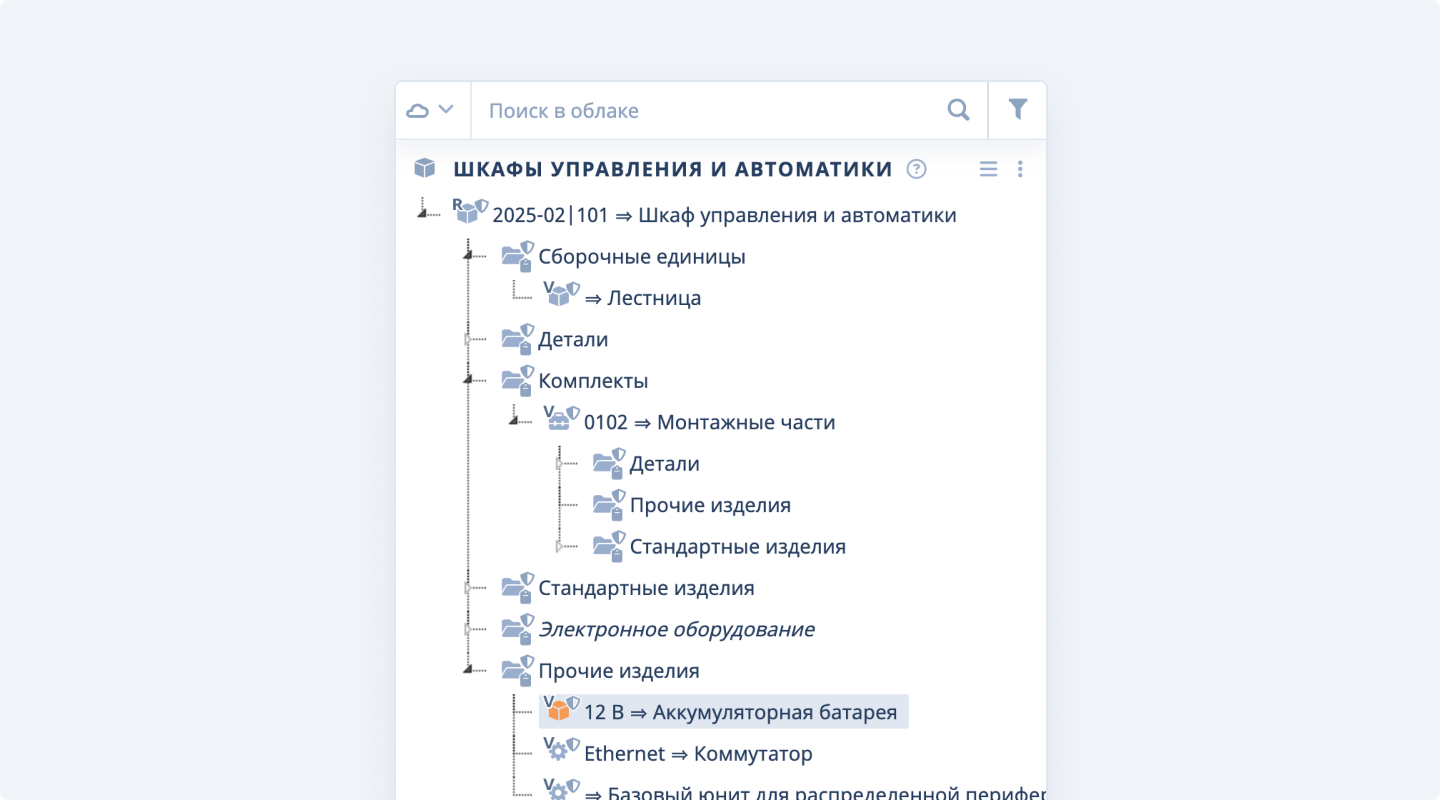The height and width of the screenshot is (800, 1440).
Task: Click the orange cube icon of Аккумуляторная батарея
Action: pyautogui.click(x=557, y=711)
